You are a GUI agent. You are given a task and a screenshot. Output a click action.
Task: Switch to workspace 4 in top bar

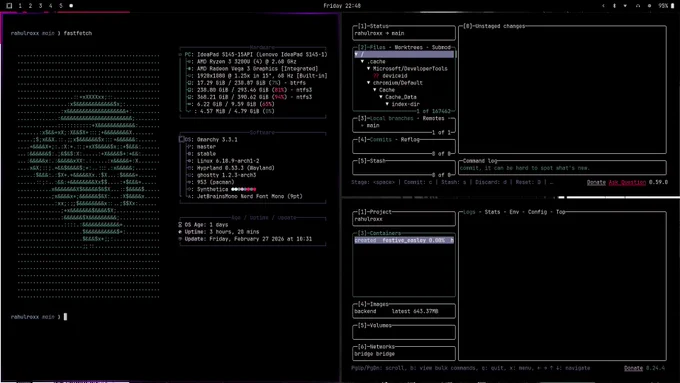coord(51,6)
